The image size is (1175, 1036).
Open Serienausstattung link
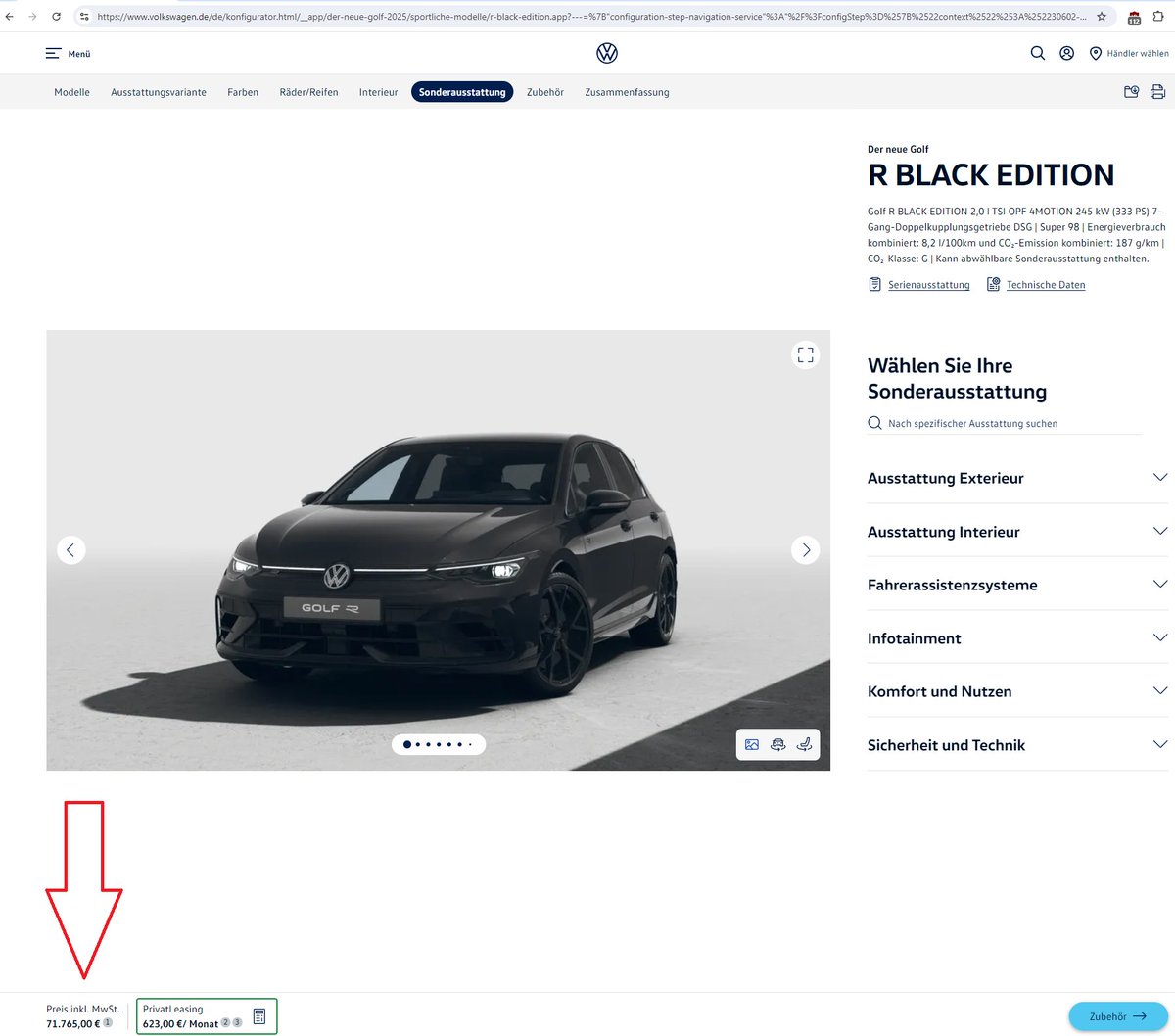point(919,285)
